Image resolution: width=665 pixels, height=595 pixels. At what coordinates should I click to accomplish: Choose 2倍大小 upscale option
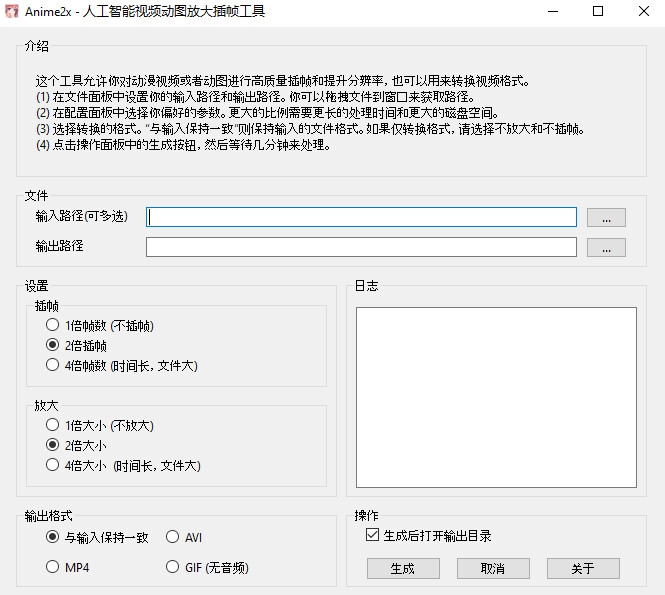tap(53, 445)
